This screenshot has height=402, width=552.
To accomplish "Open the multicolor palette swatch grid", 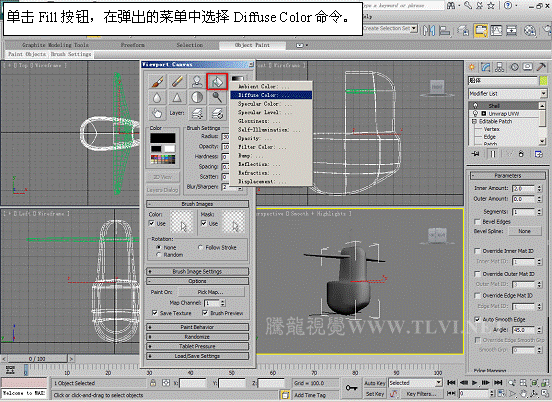I will pos(163,159).
